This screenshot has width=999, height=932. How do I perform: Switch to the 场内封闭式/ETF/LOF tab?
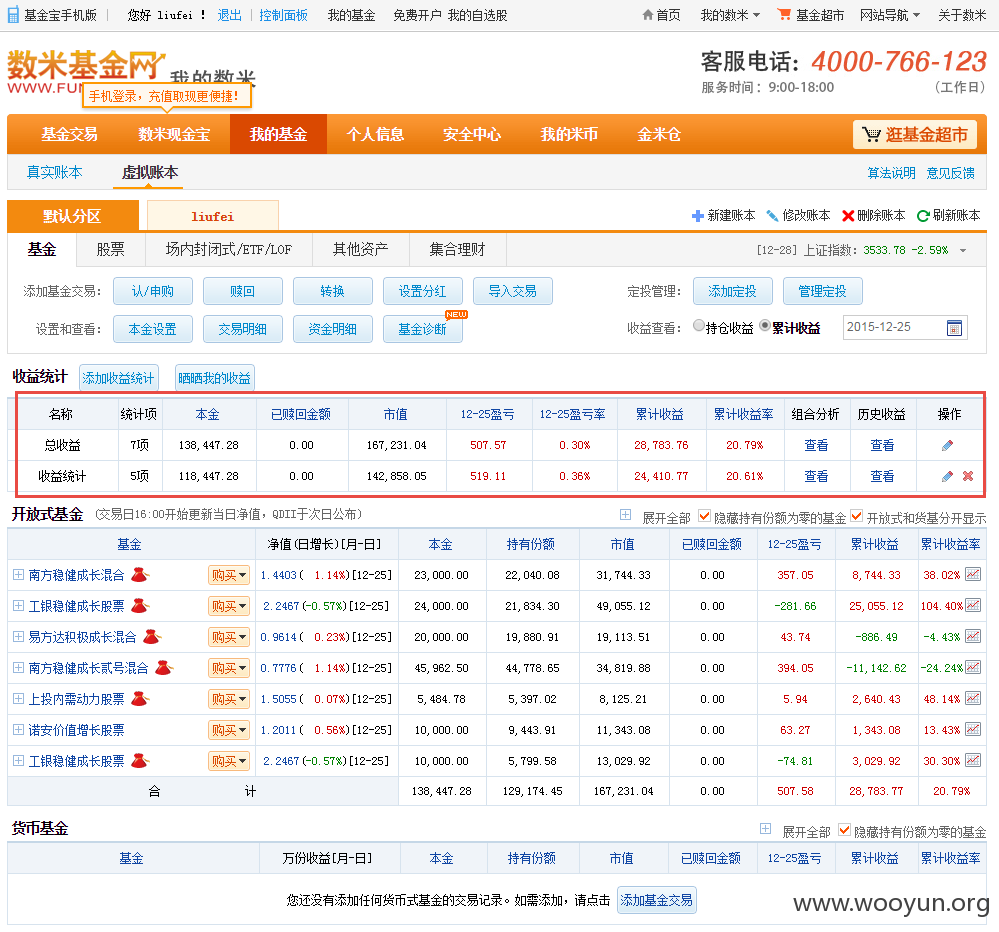pos(229,250)
